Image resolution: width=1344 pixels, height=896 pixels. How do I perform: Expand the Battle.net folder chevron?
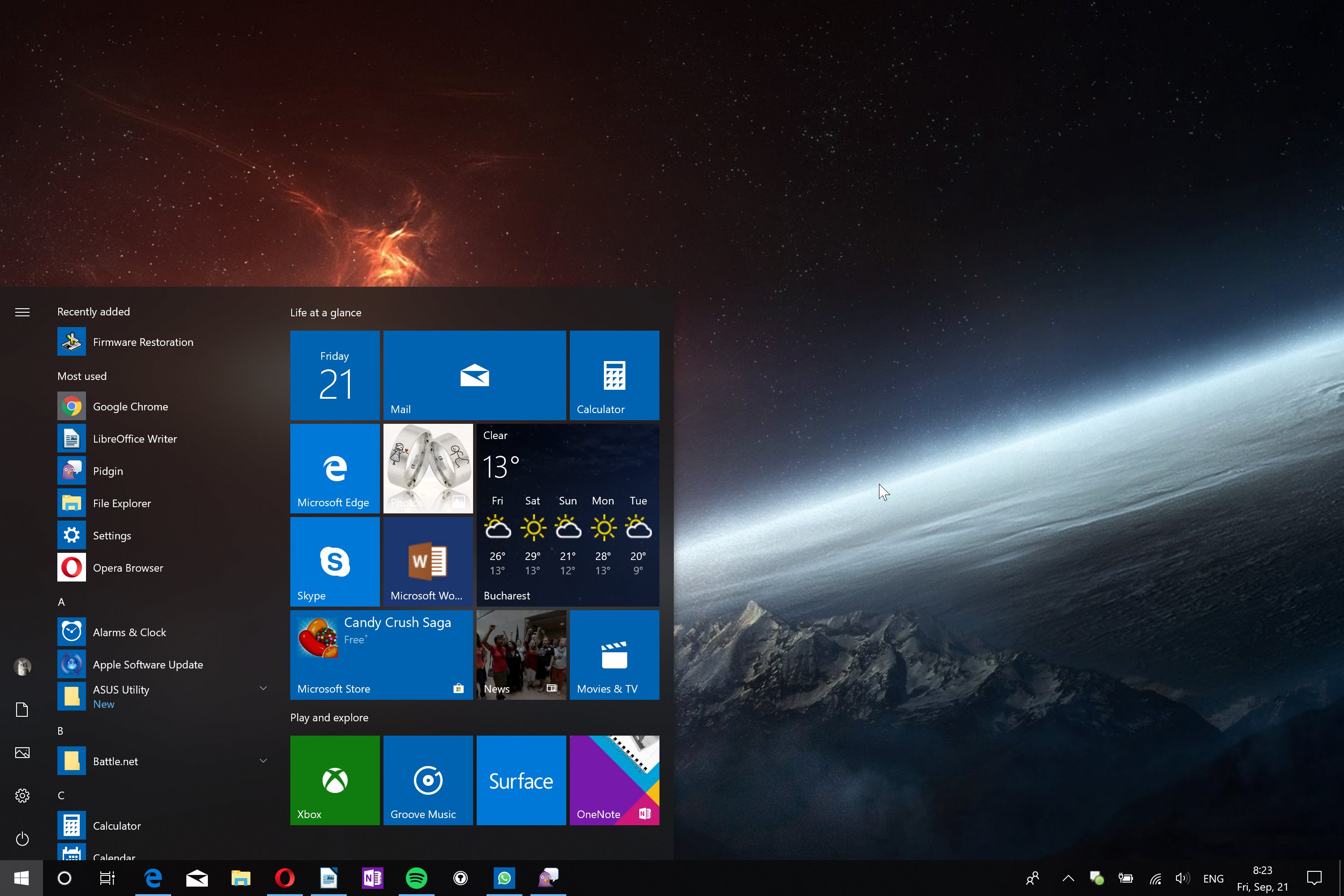coord(263,761)
